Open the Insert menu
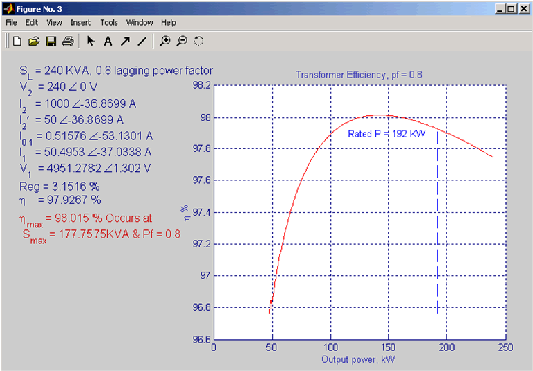Screen dimensions: 533x371 81,22
